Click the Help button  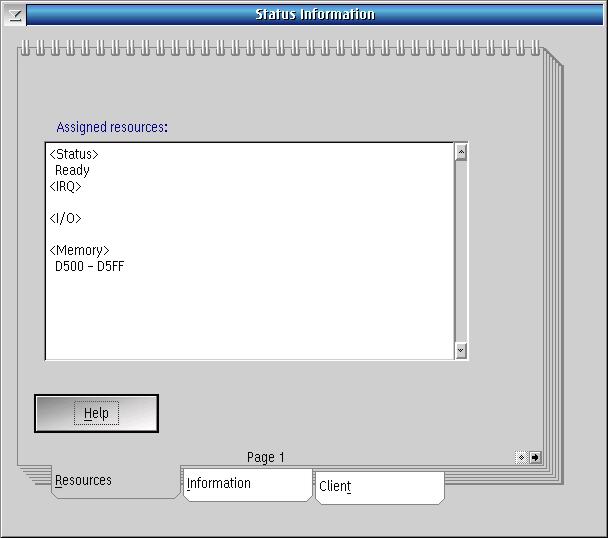click(x=97, y=413)
